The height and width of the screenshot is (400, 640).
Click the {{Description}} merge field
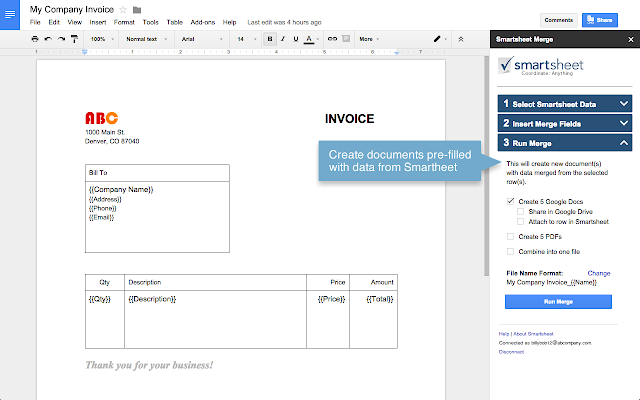click(x=152, y=299)
